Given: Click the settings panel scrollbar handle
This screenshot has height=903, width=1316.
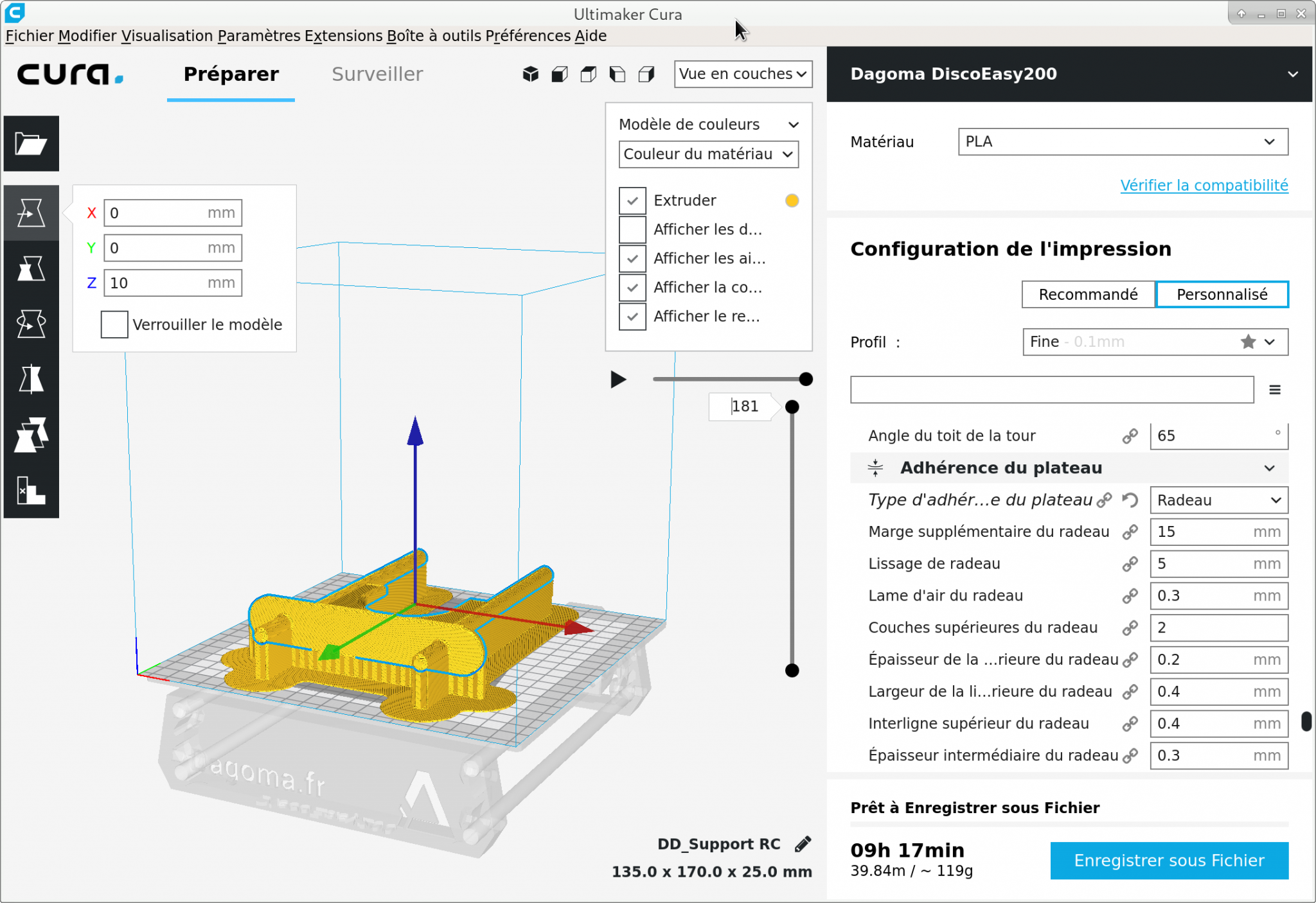Looking at the screenshot, I should coord(1306,721).
